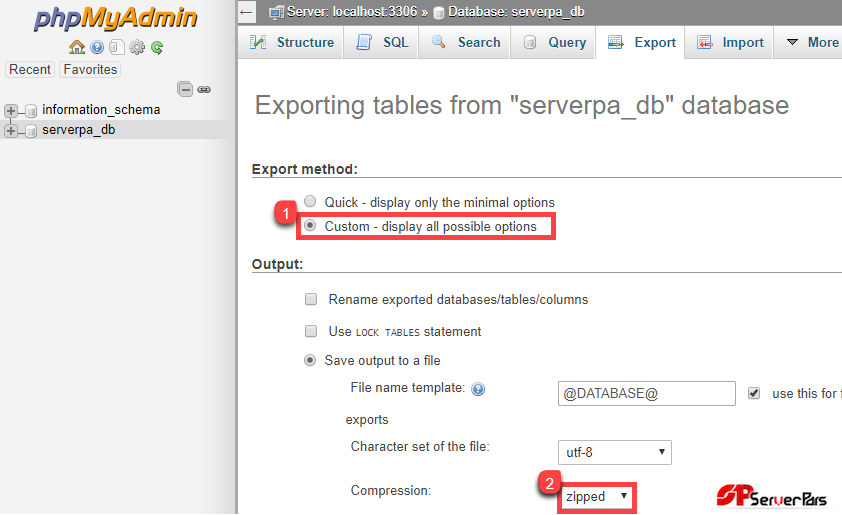Toggle the 'use this for' checkbox
The height and width of the screenshot is (515, 842).
click(x=754, y=393)
